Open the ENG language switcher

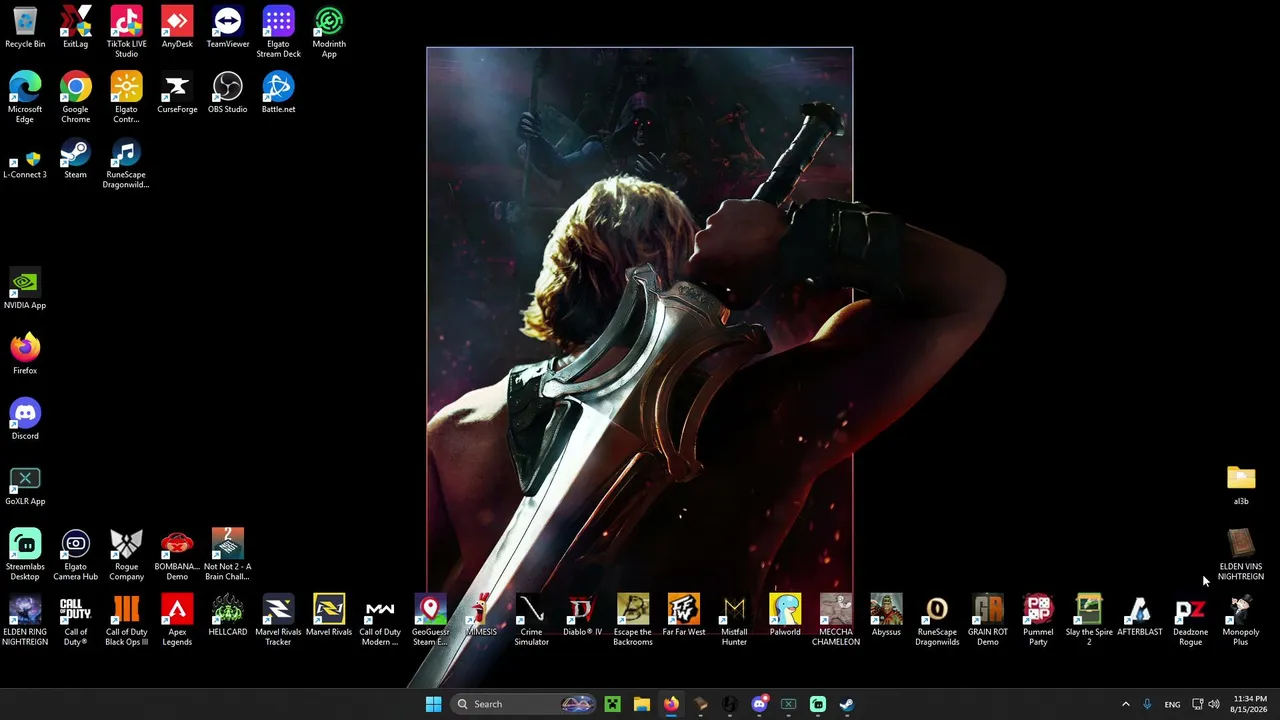[1172, 704]
